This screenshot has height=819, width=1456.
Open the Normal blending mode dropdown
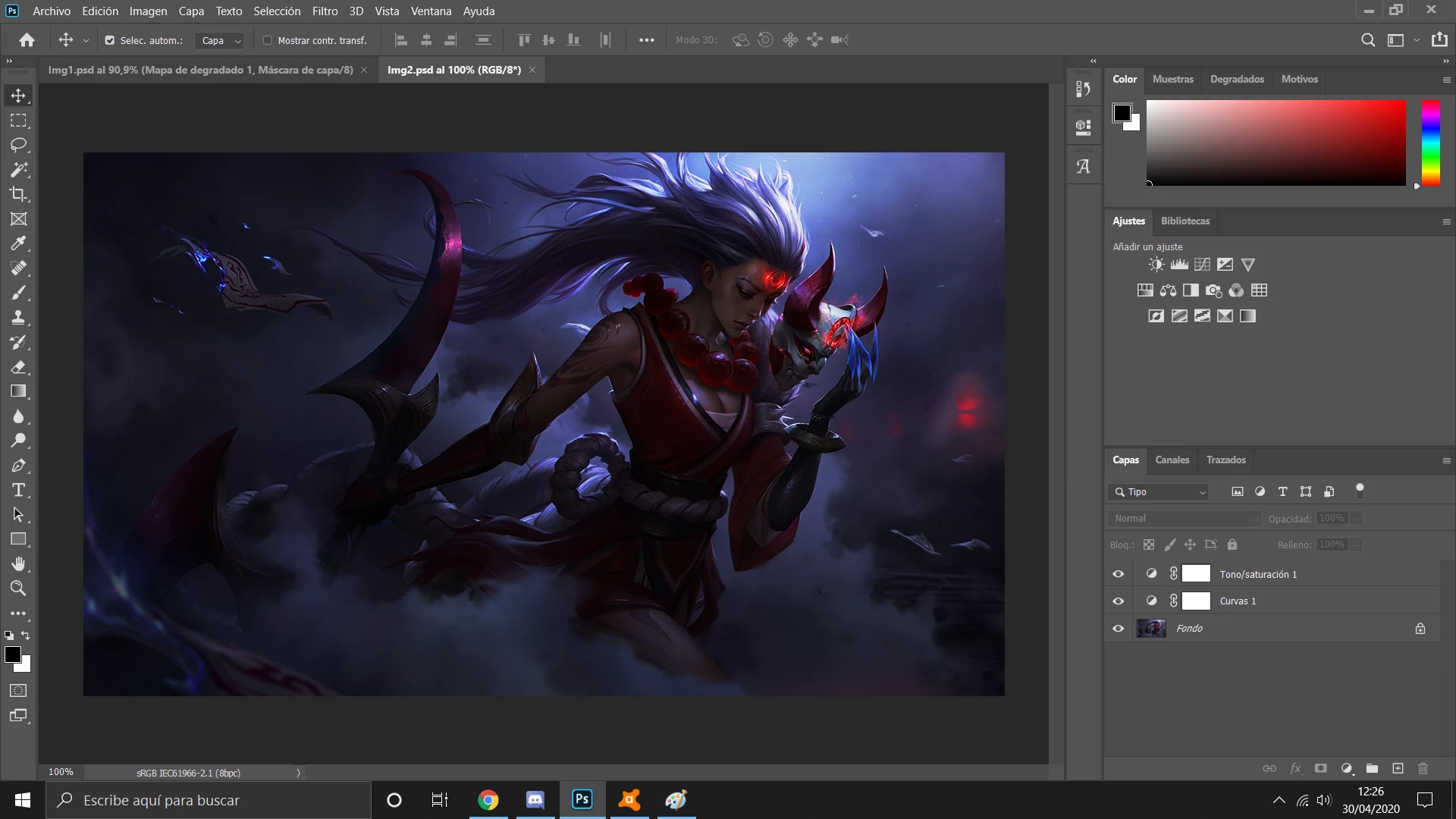click(1184, 519)
